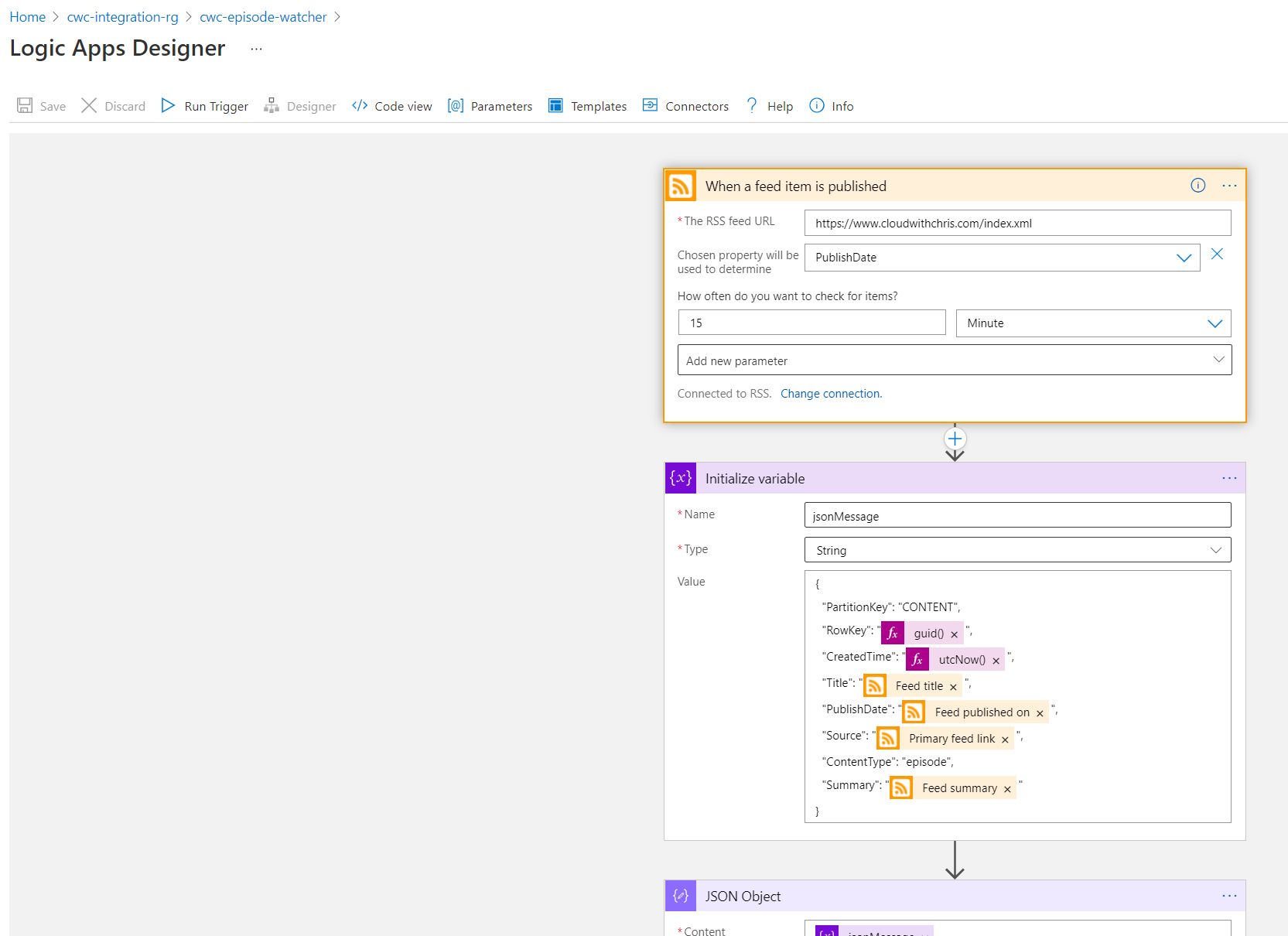Click the plus to insert a step
1288x936 pixels.
955,438
